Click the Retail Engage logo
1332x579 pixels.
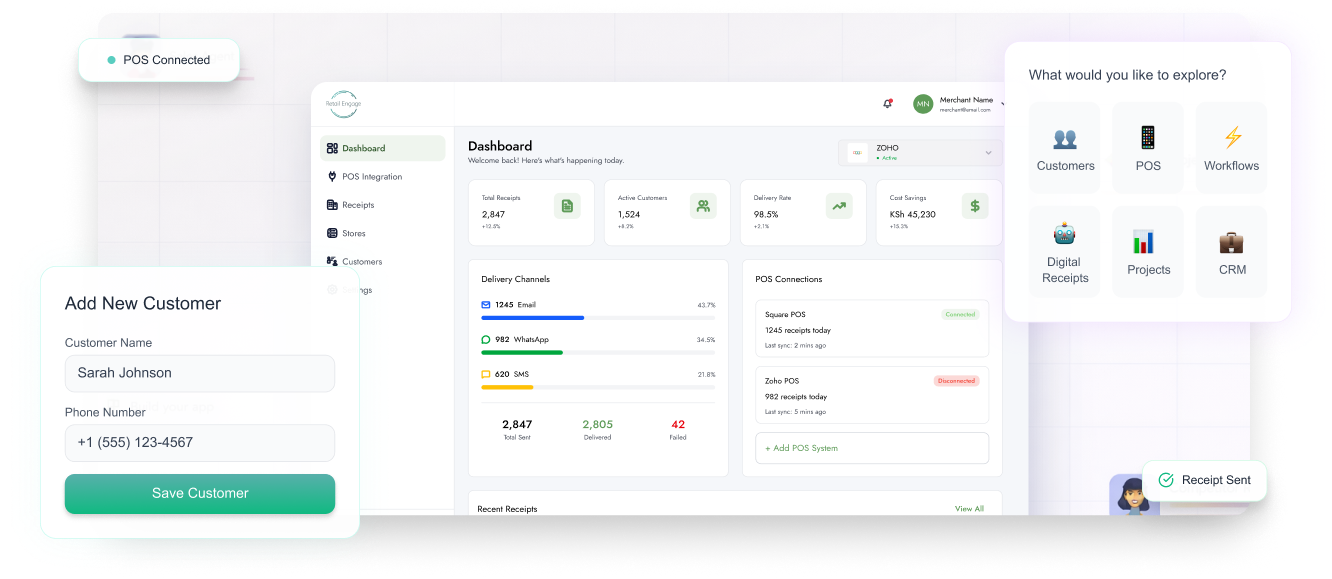point(343,103)
